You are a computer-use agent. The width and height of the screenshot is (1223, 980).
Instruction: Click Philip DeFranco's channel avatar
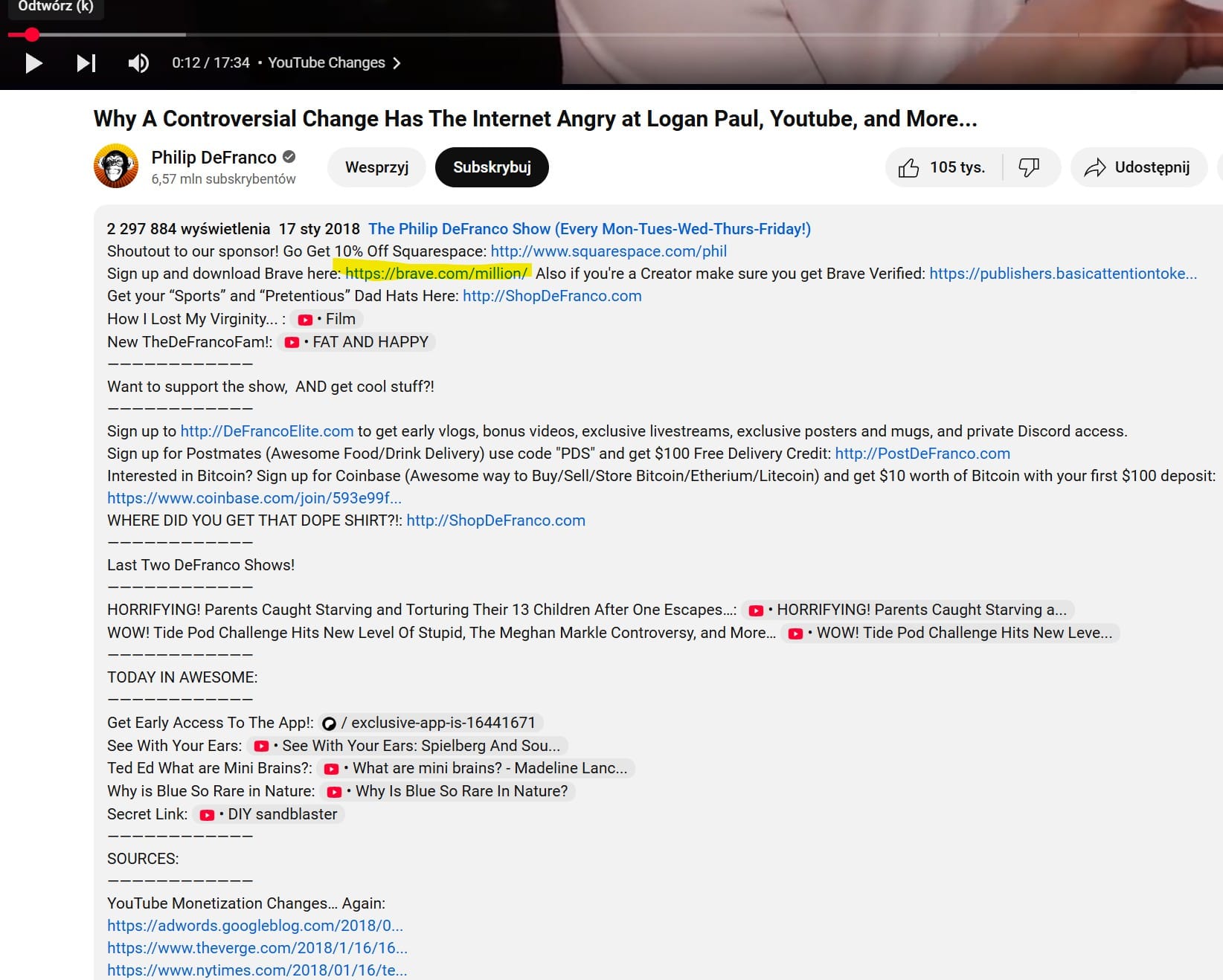116,166
